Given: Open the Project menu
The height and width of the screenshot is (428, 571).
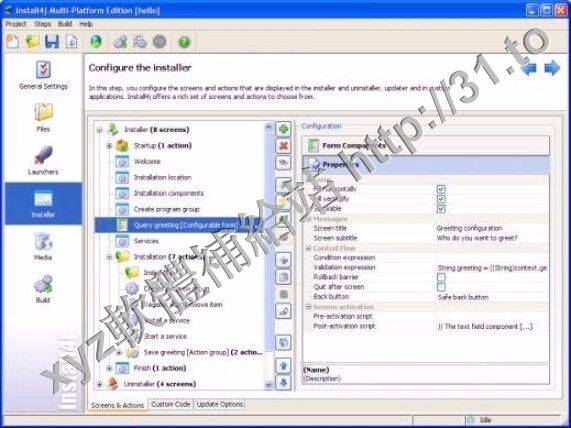Looking at the screenshot, I should tap(16, 24).
